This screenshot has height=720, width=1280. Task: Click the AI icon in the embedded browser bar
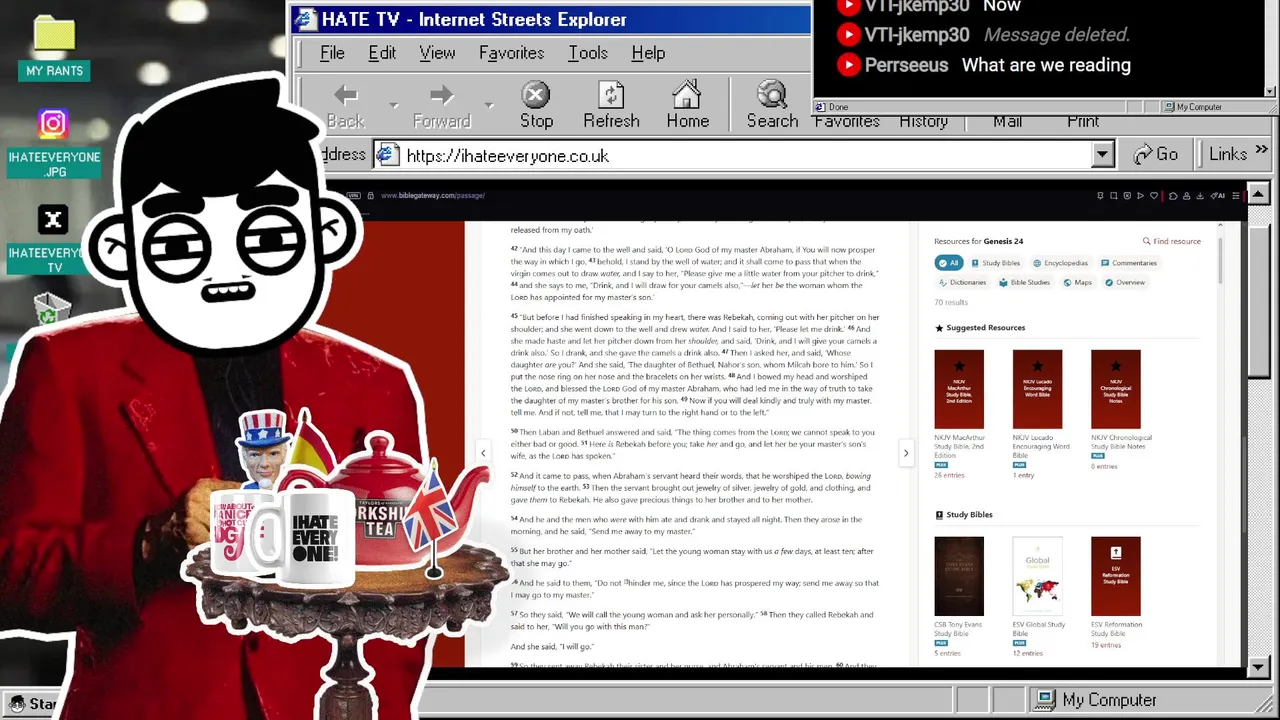pyautogui.click(x=1218, y=196)
